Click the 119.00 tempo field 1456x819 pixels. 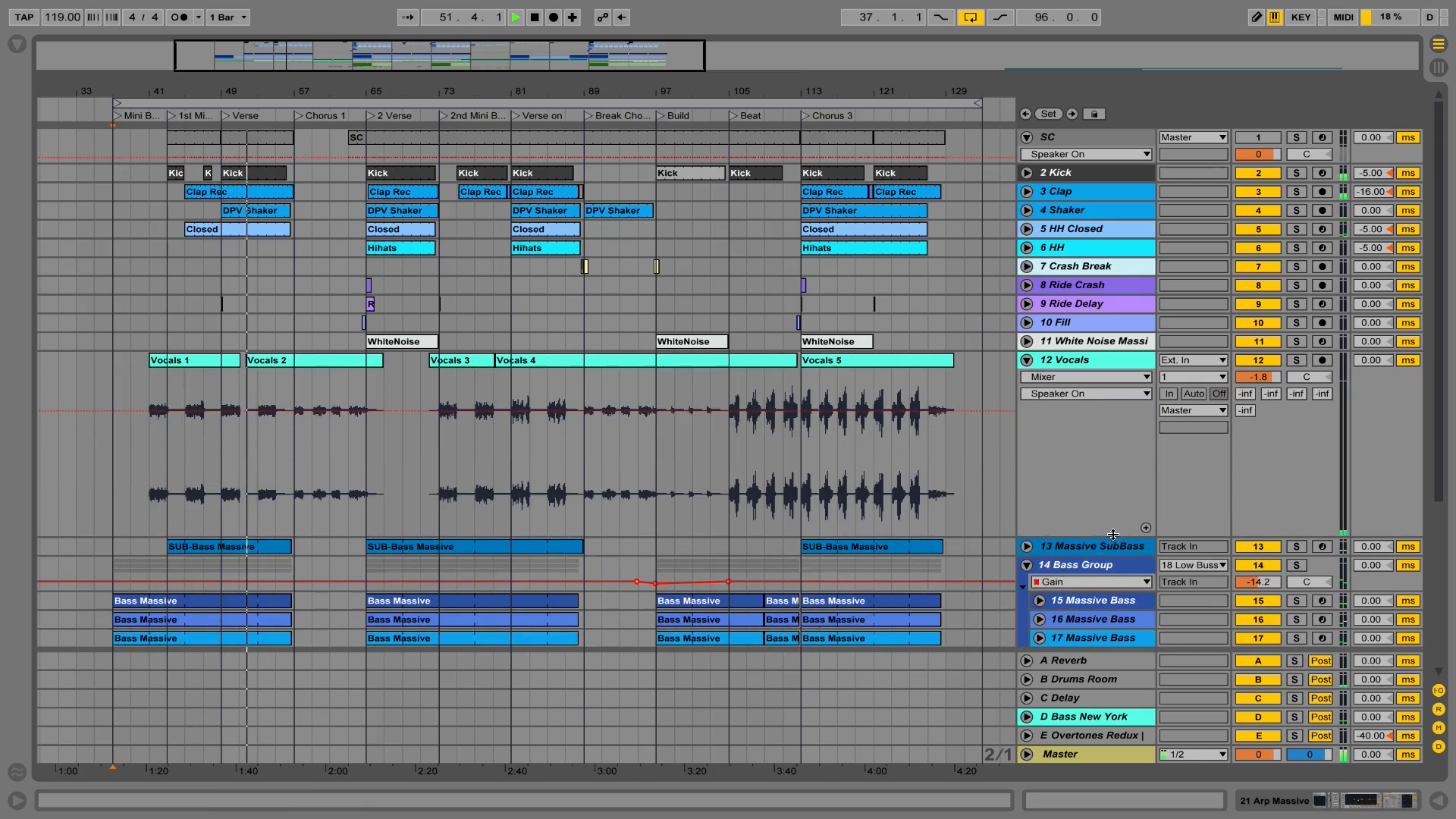(x=62, y=17)
